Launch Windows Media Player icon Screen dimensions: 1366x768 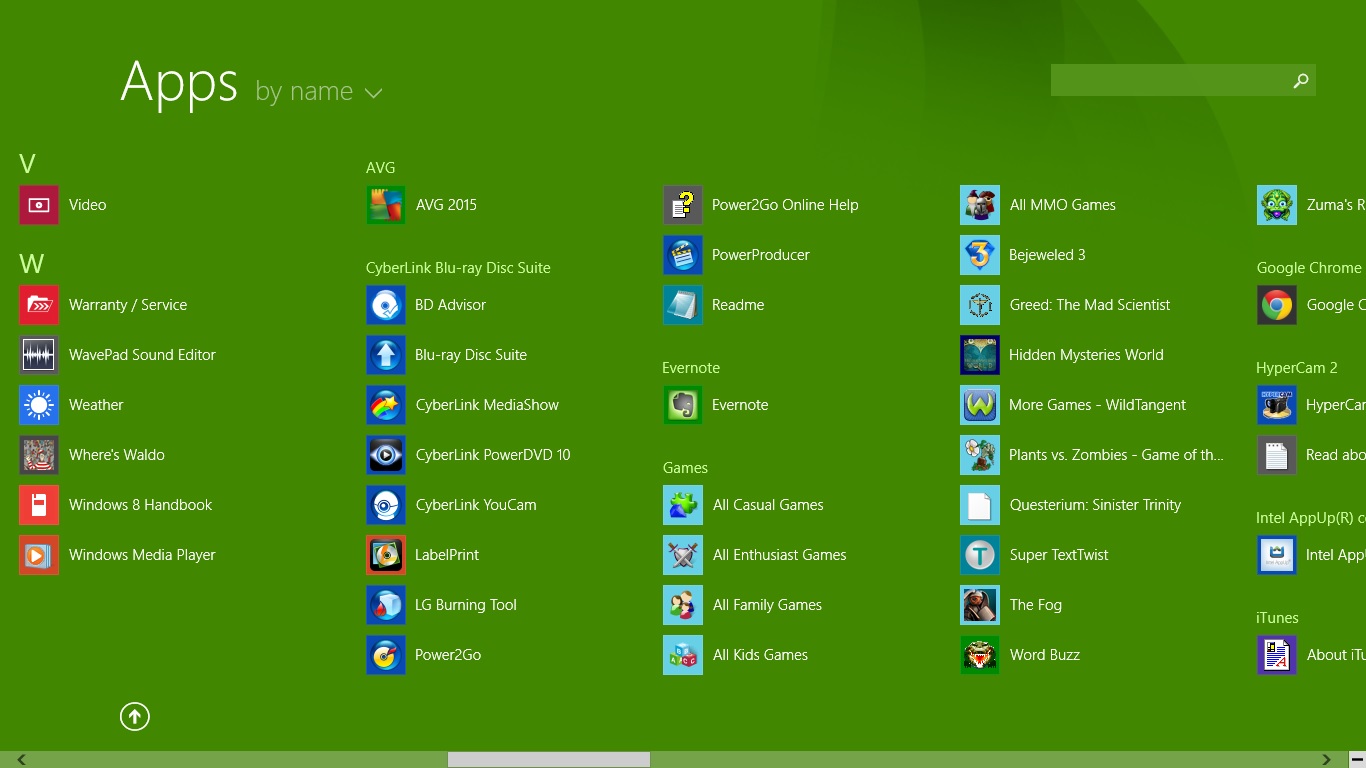[x=39, y=555]
